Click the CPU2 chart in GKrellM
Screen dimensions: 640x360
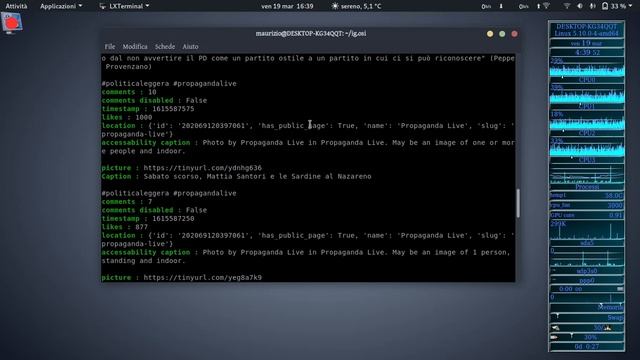point(587,120)
